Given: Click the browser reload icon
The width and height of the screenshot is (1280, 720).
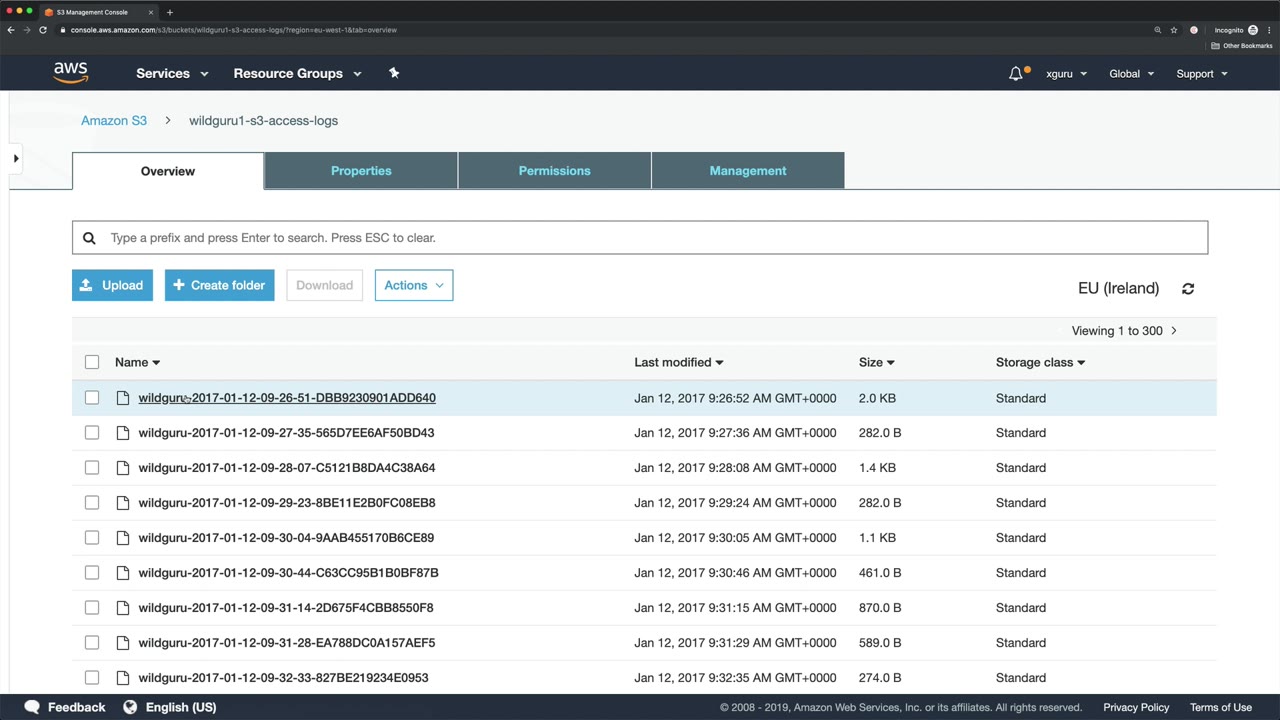Looking at the screenshot, I should 43,30.
